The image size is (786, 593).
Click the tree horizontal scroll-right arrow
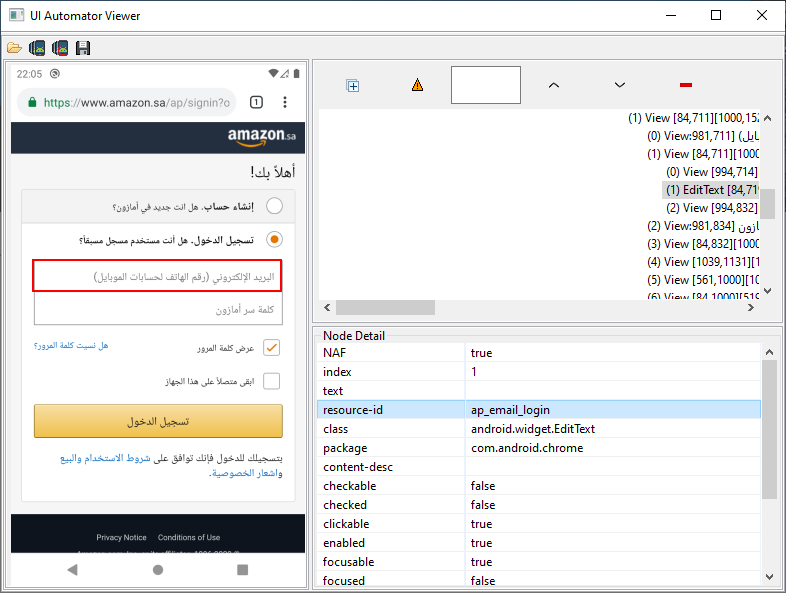[750, 307]
